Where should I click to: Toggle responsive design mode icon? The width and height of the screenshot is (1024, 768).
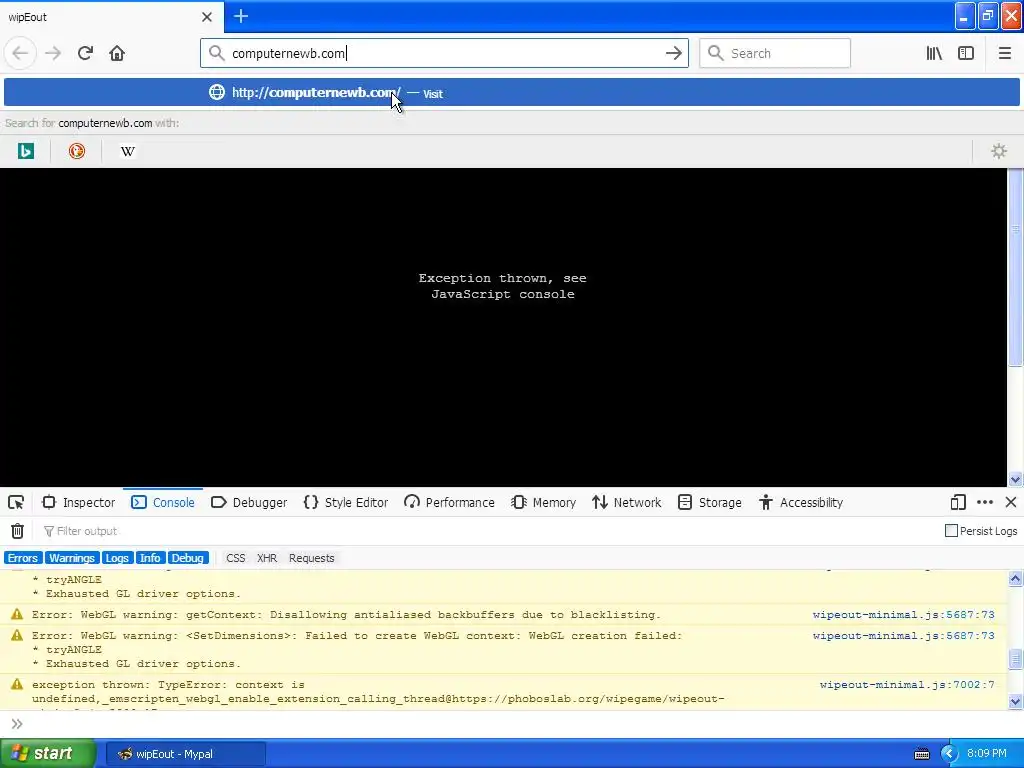pos(958,502)
